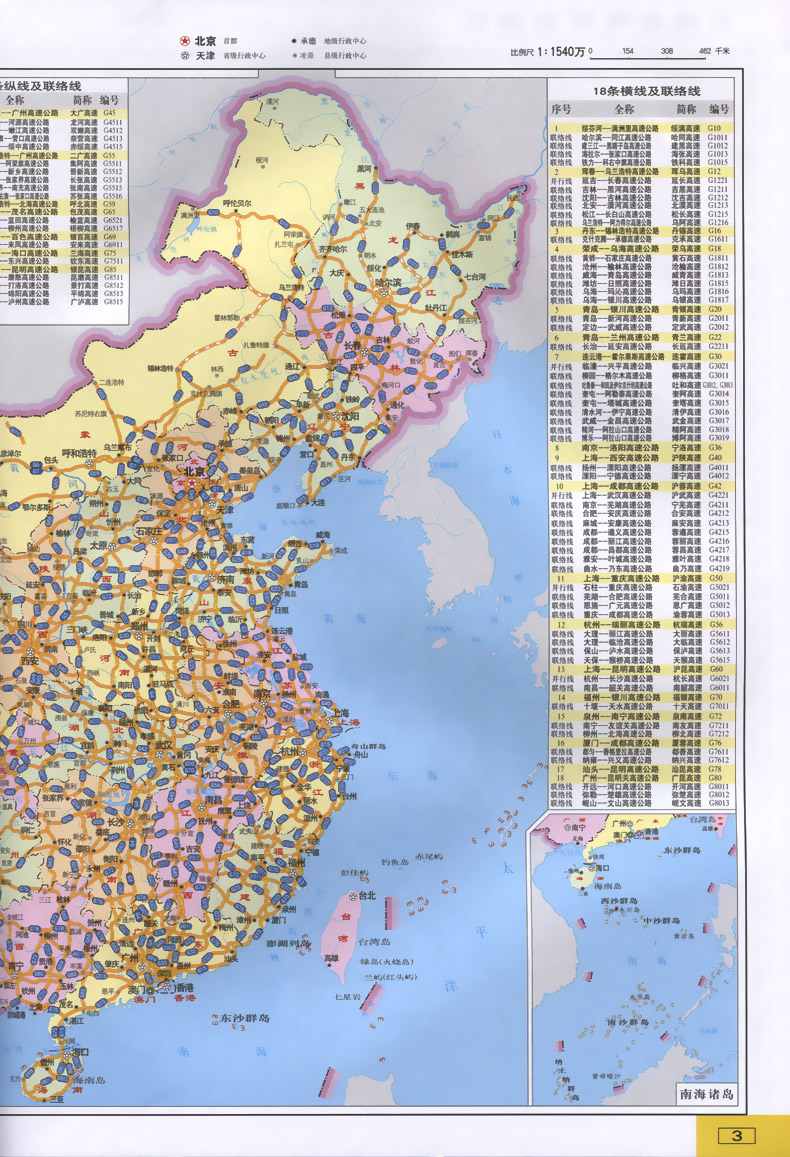Click the 石家庄 city label on map
Viewport: 790px width, 1157px height.
(x=148, y=531)
